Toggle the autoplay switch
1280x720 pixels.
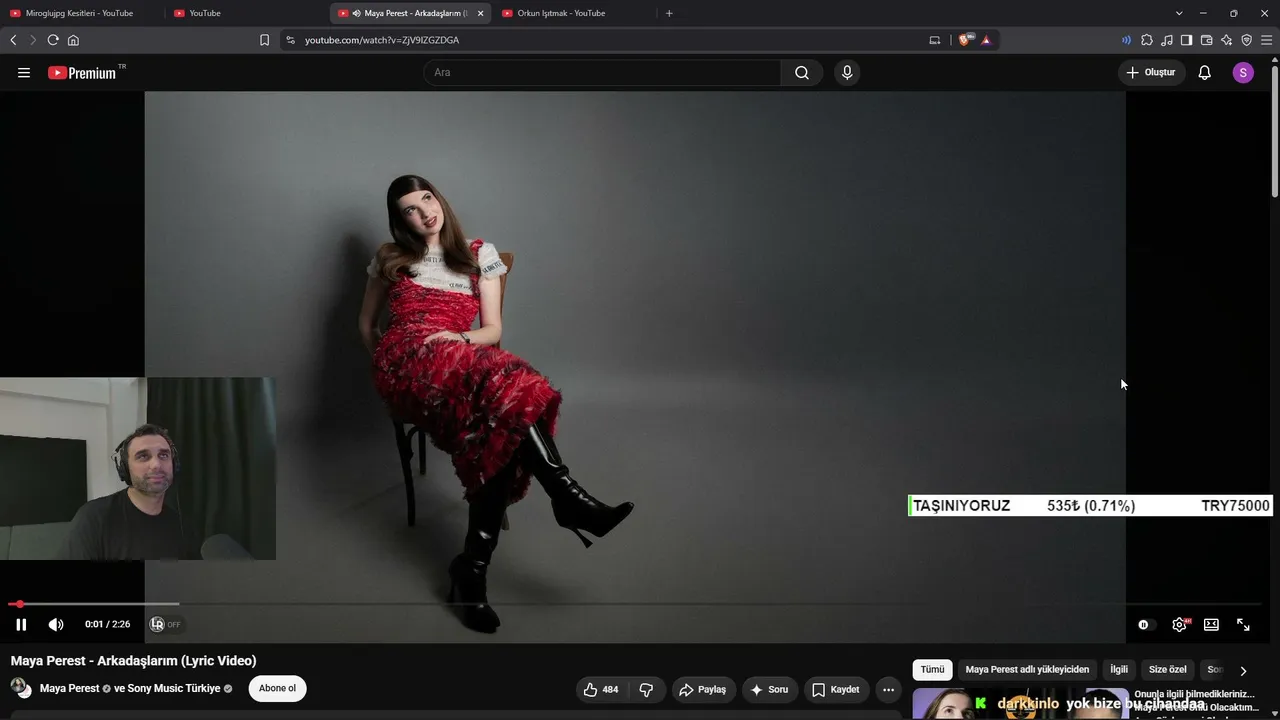(x=1146, y=625)
